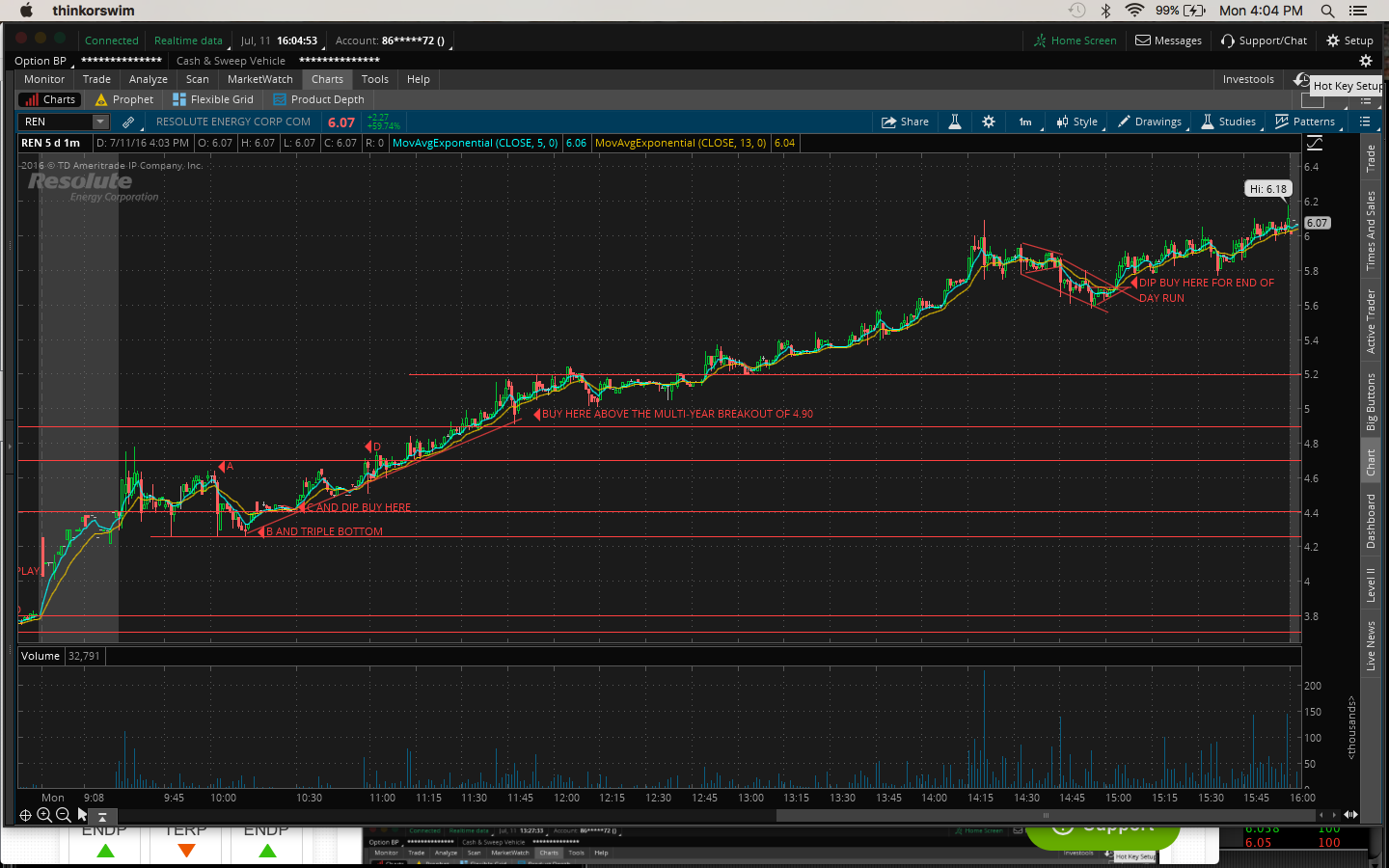Screen dimensions: 1389x868
Task: Open the Level II sidebar tab
Action: click(1371, 585)
